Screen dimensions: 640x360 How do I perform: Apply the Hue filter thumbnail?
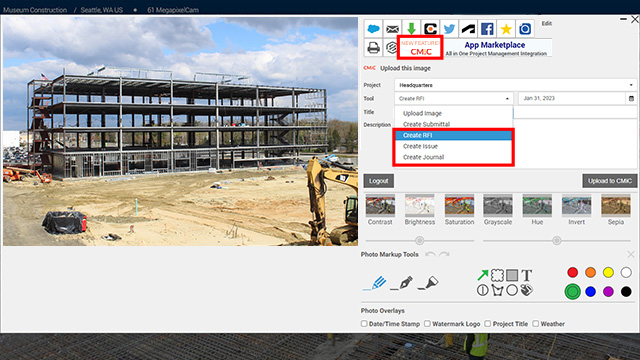537,205
